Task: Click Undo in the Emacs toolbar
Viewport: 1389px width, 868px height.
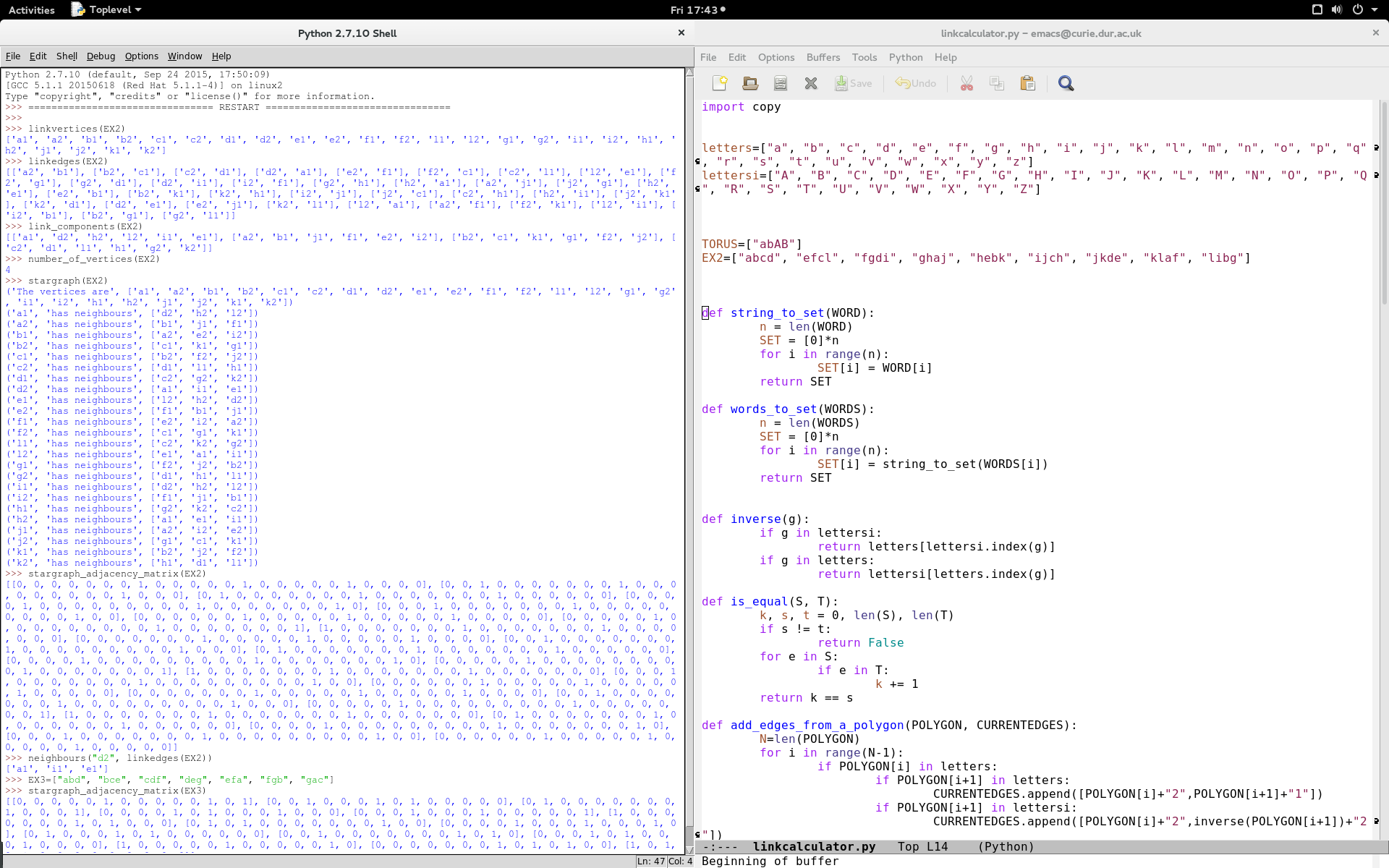Action: pos(916,83)
